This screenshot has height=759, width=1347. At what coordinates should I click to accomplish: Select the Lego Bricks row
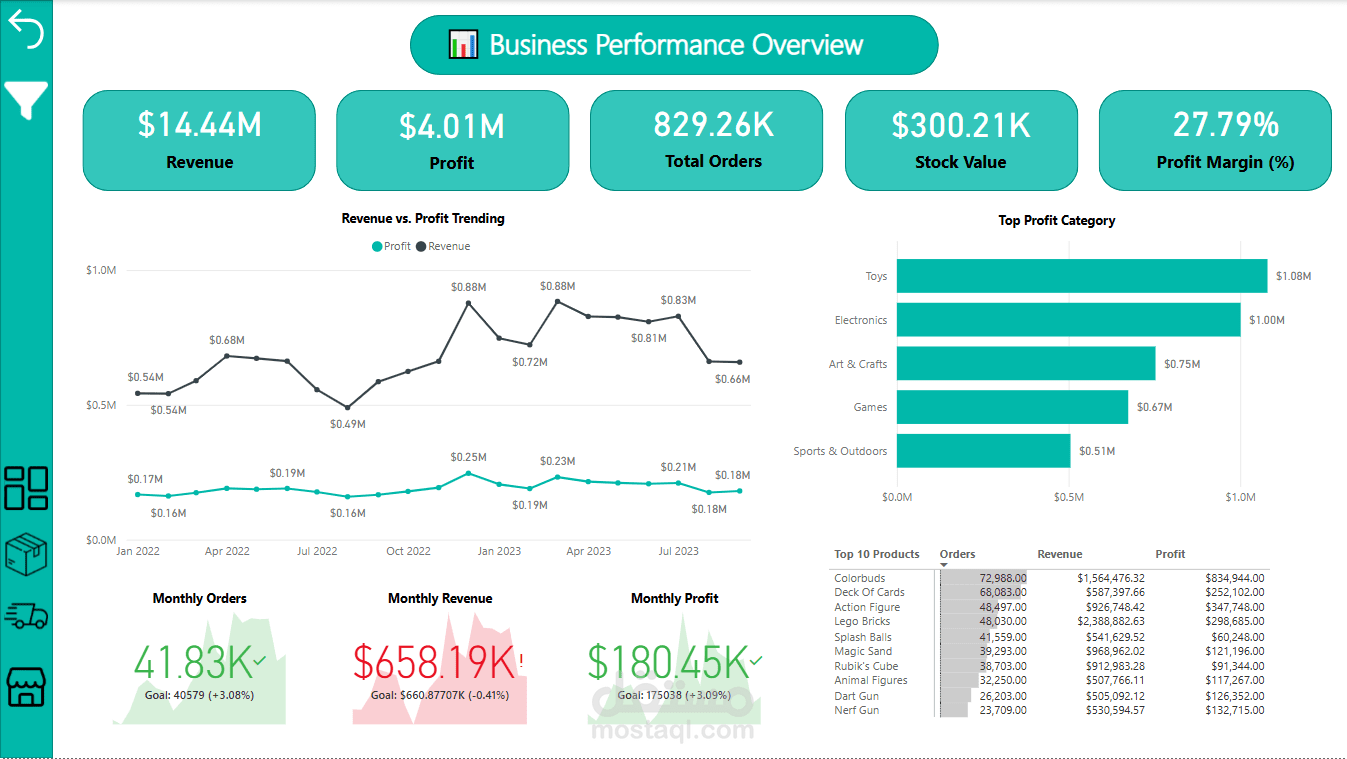click(1050, 621)
